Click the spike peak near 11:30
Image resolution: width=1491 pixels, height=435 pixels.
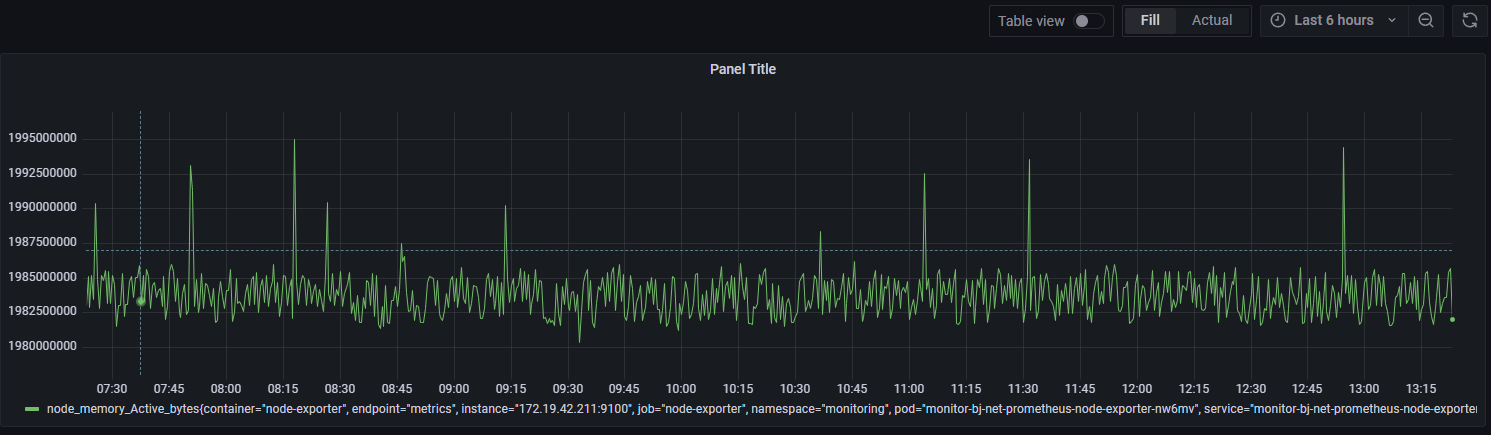coord(1028,160)
